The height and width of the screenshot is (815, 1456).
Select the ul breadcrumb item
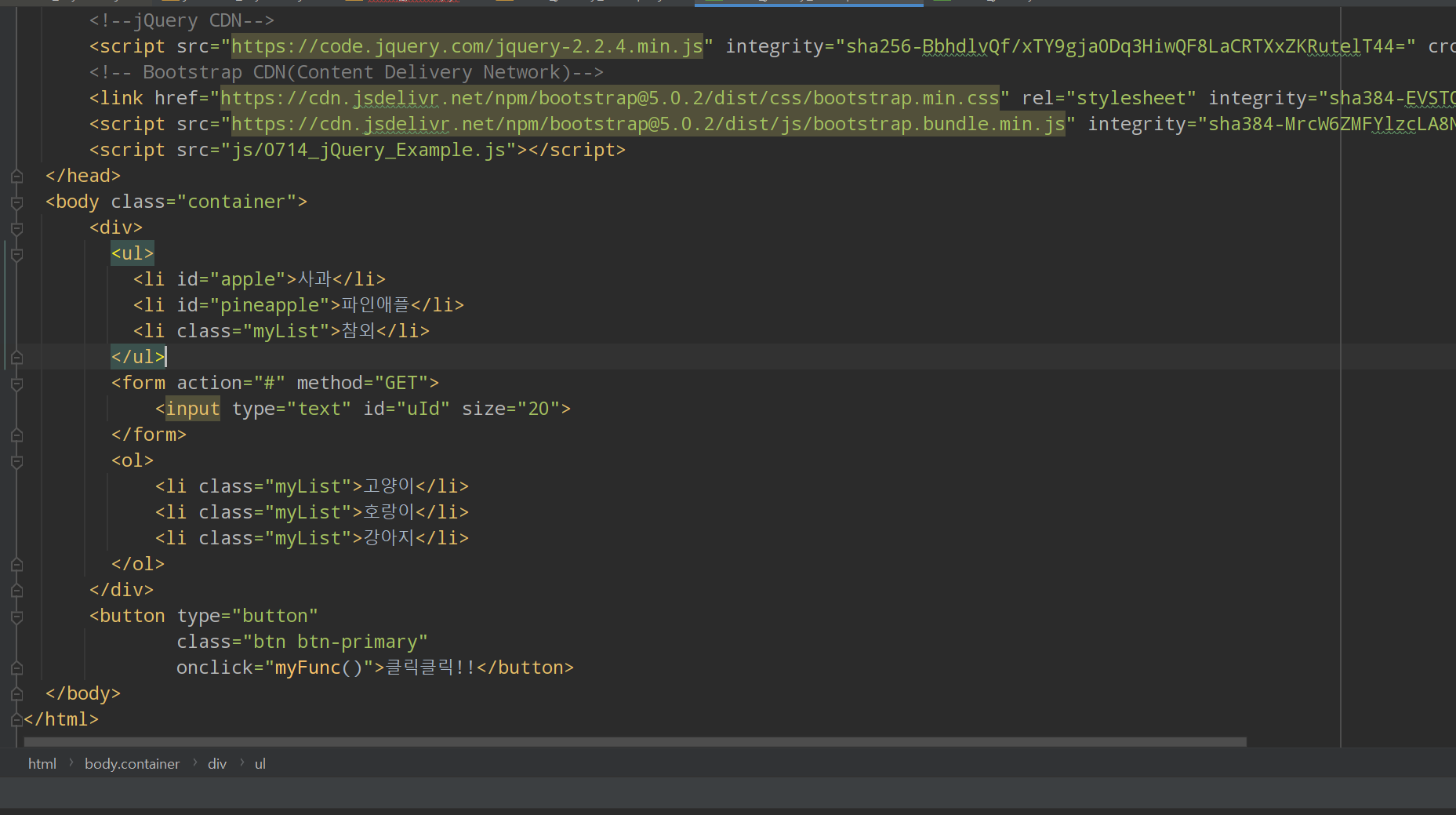260,763
